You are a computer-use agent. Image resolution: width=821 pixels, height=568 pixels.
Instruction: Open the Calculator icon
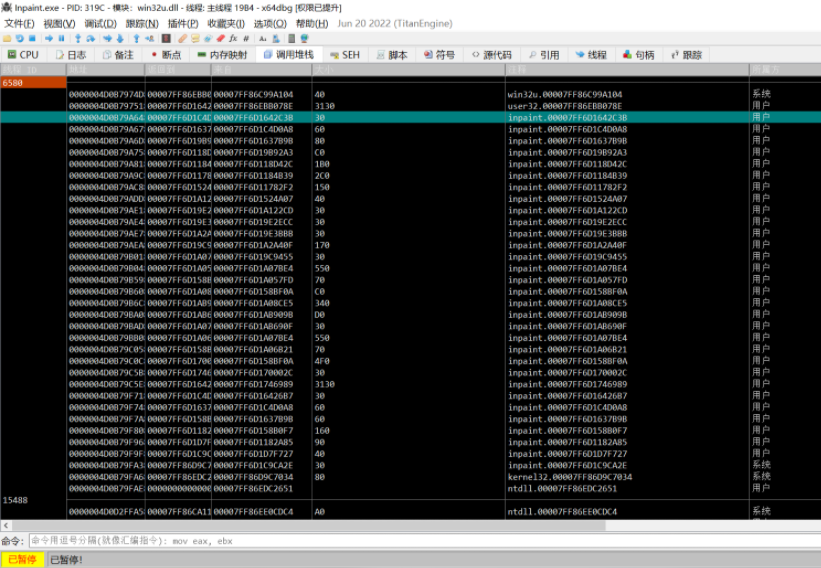pyautogui.click(x=292, y=38)
